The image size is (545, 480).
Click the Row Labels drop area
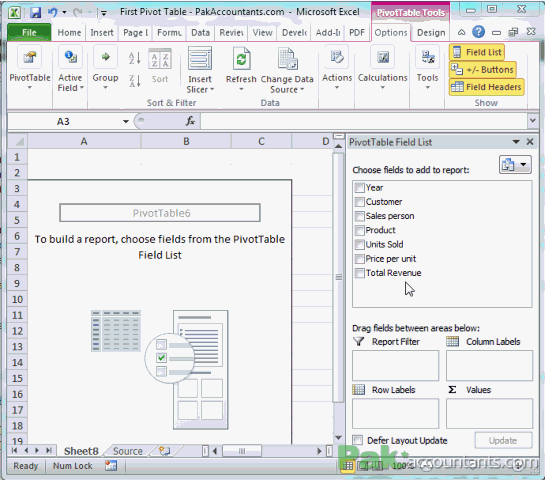tap(396, 414)
